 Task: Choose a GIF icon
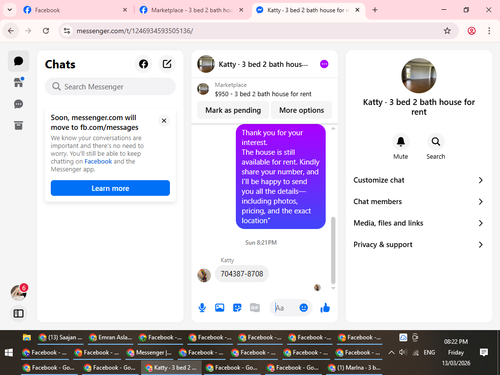pos(255,308)
